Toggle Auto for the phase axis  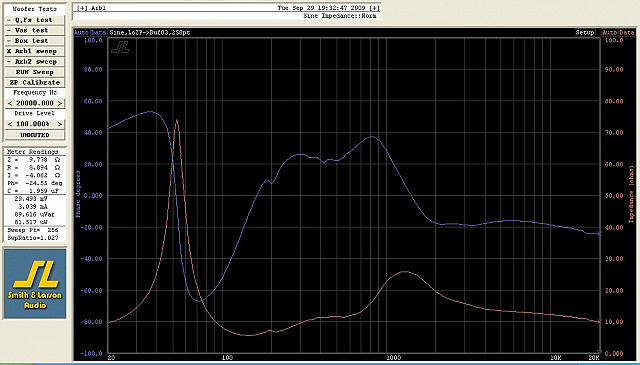click(82, 33)
